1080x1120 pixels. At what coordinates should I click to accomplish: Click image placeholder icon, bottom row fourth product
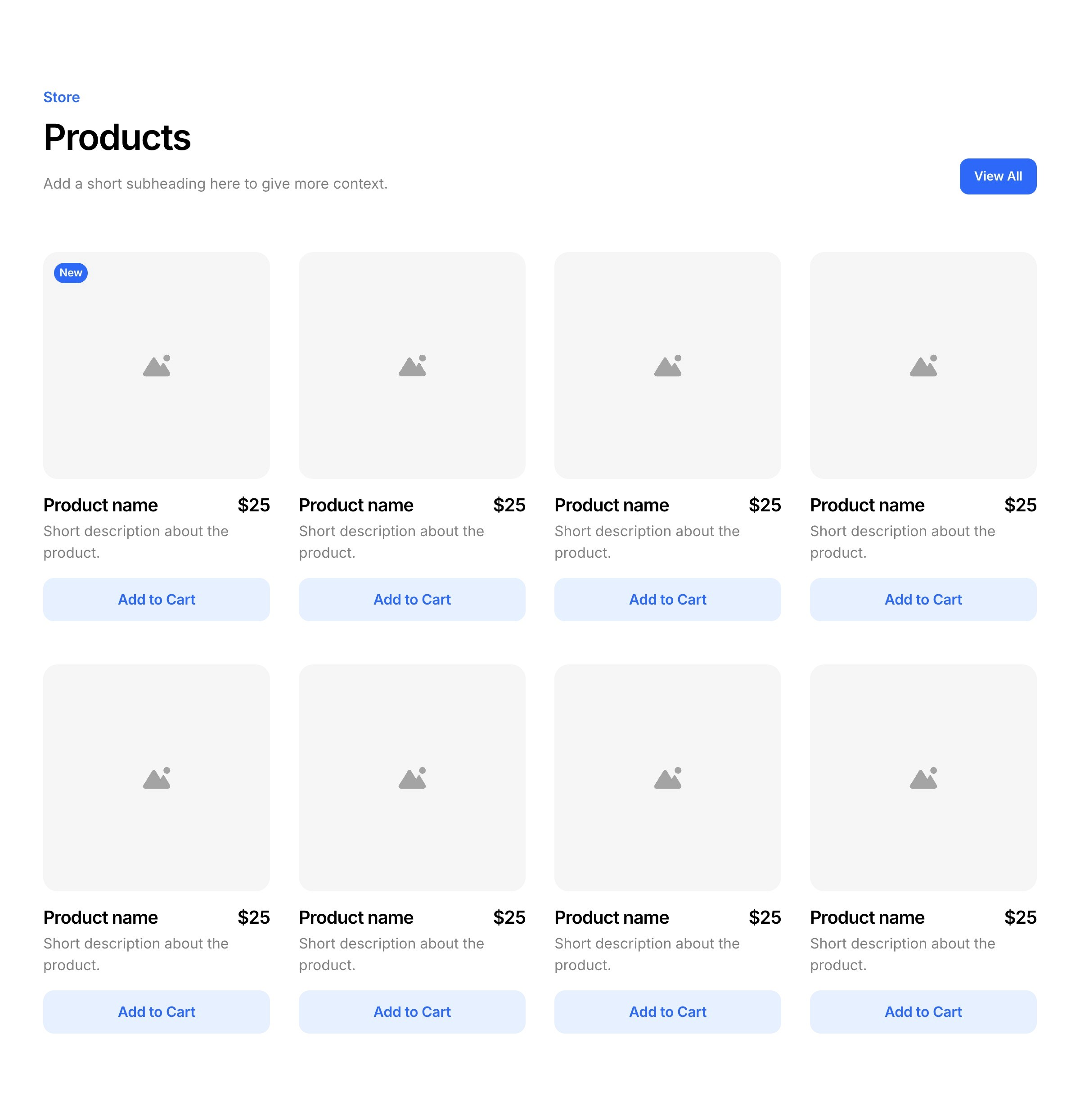[923, 778]
